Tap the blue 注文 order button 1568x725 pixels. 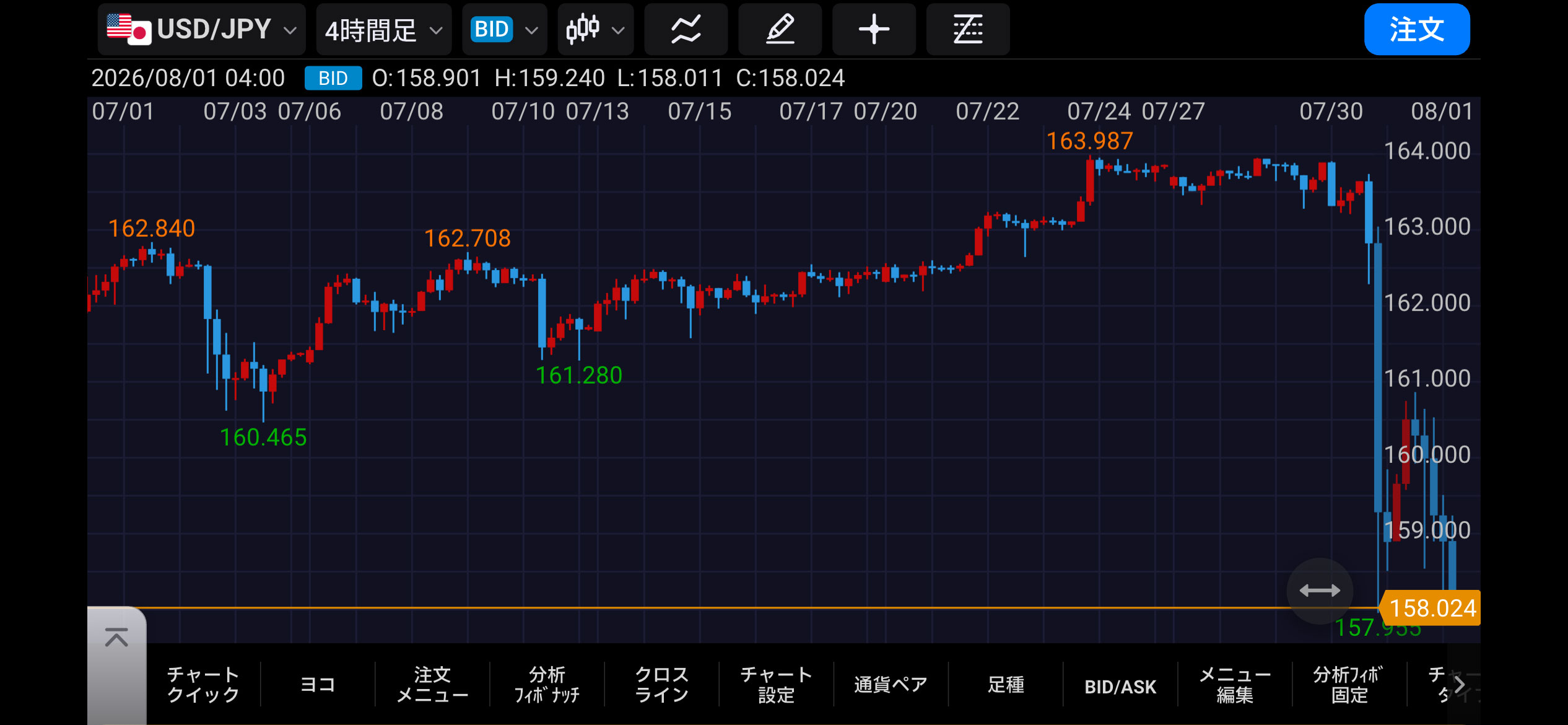pyautogui.click(x=1417, y=29)
